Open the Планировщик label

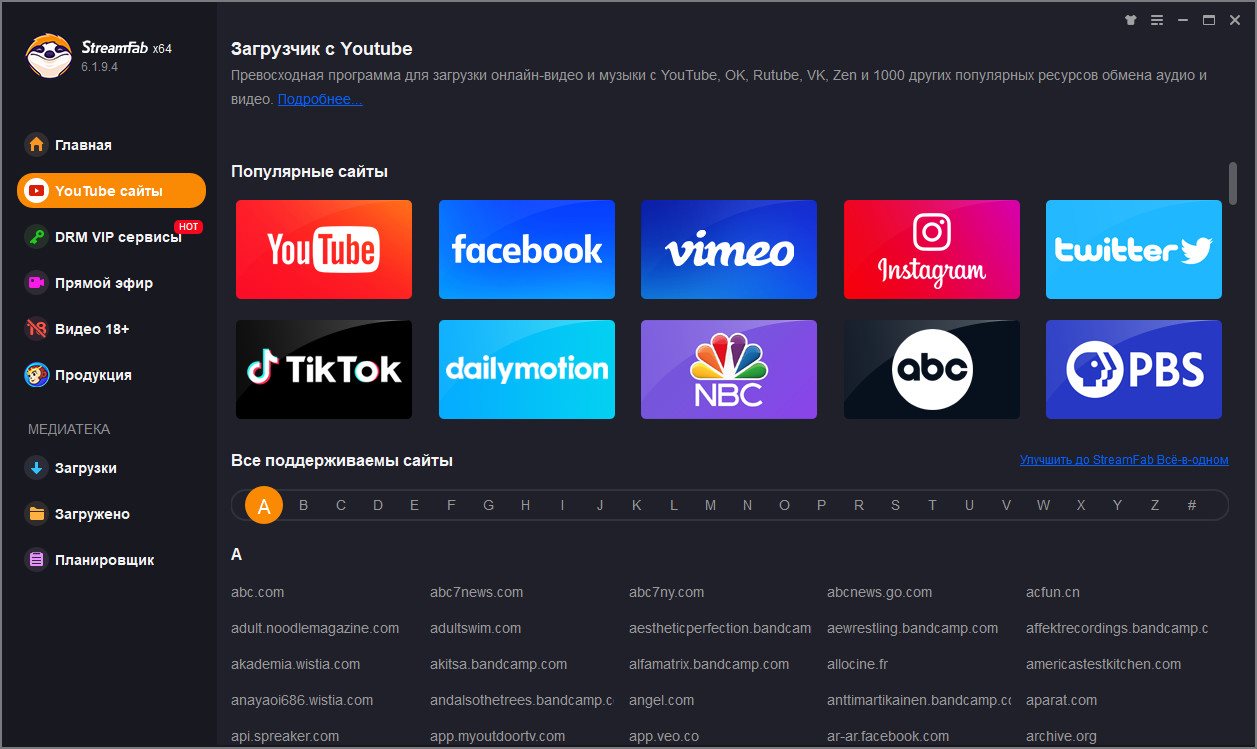tap(105, 560)
